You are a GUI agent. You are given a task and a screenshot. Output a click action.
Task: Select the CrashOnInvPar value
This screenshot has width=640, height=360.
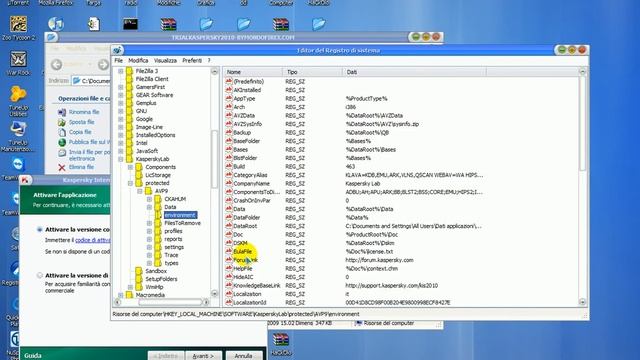[252, 200]
